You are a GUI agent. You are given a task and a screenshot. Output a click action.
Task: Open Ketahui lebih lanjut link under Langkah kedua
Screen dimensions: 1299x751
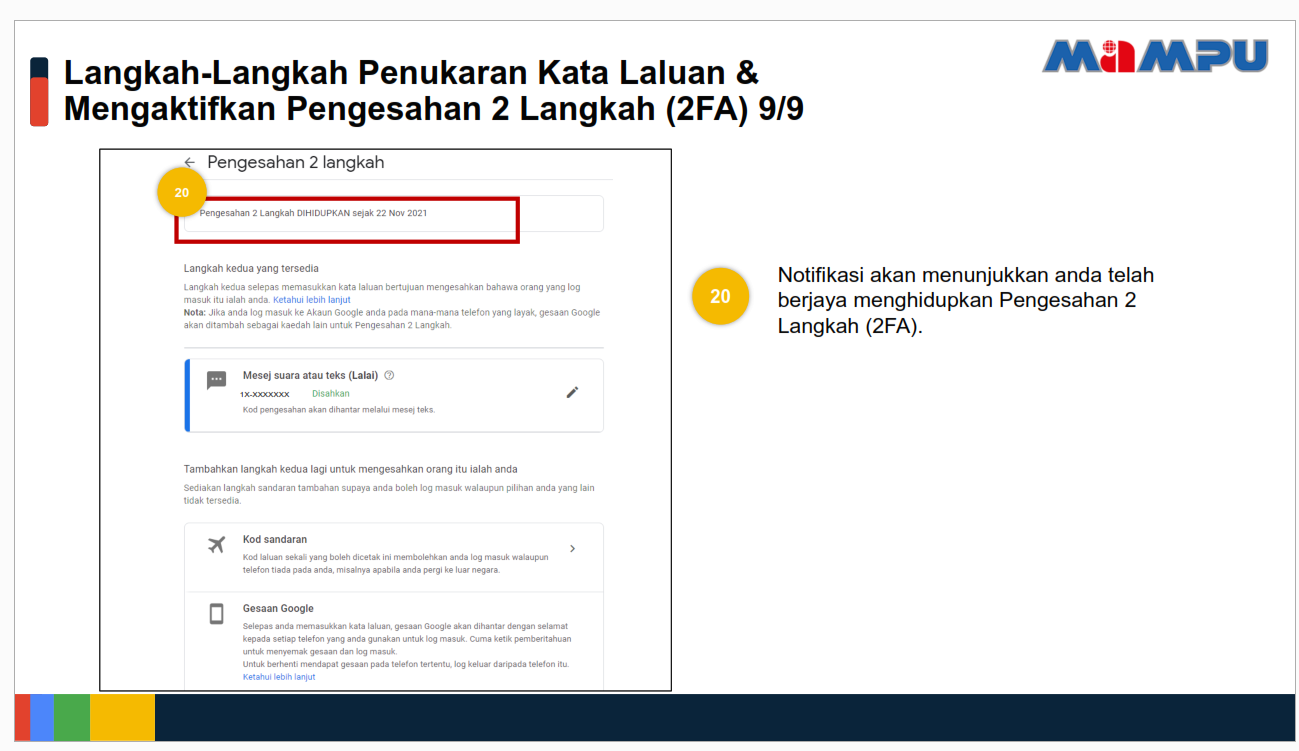[311, 300]
